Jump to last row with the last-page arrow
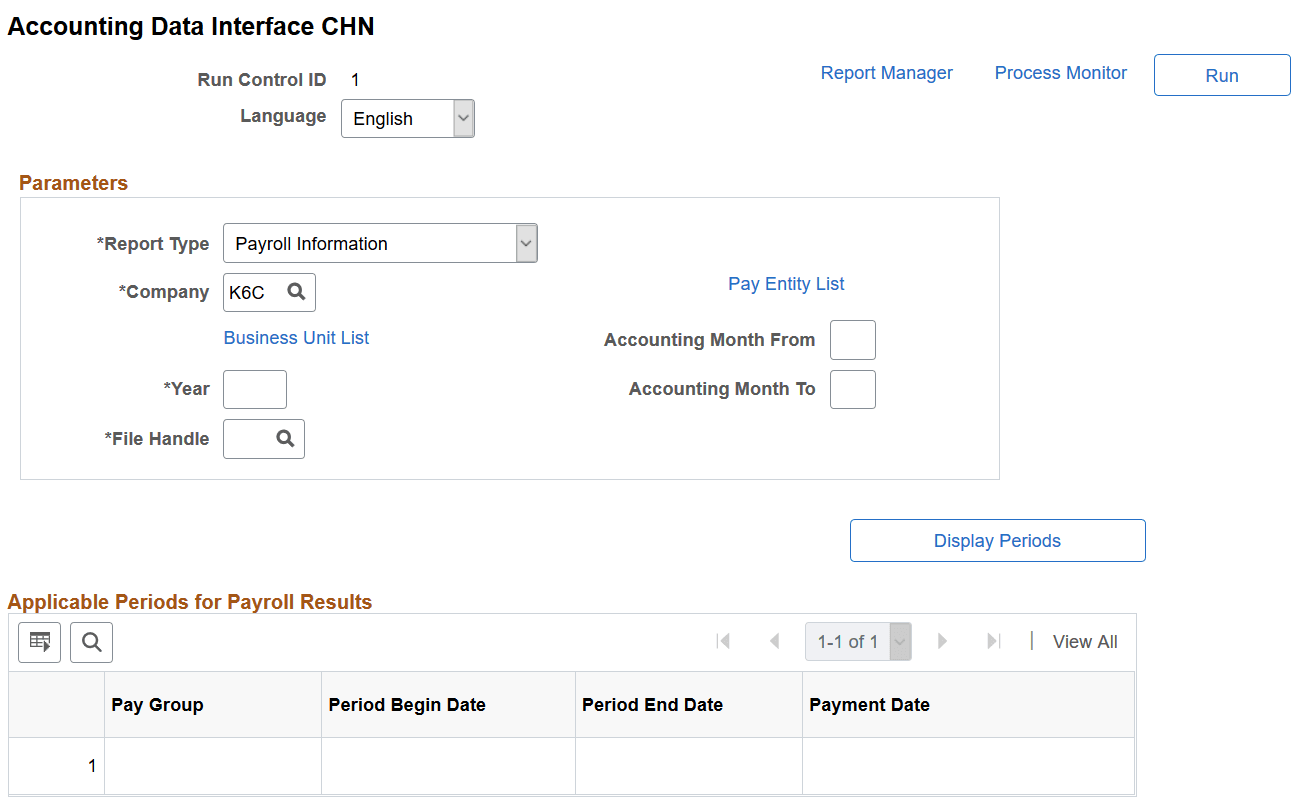The image size is (1298, 809). click(x=992, y=641)
